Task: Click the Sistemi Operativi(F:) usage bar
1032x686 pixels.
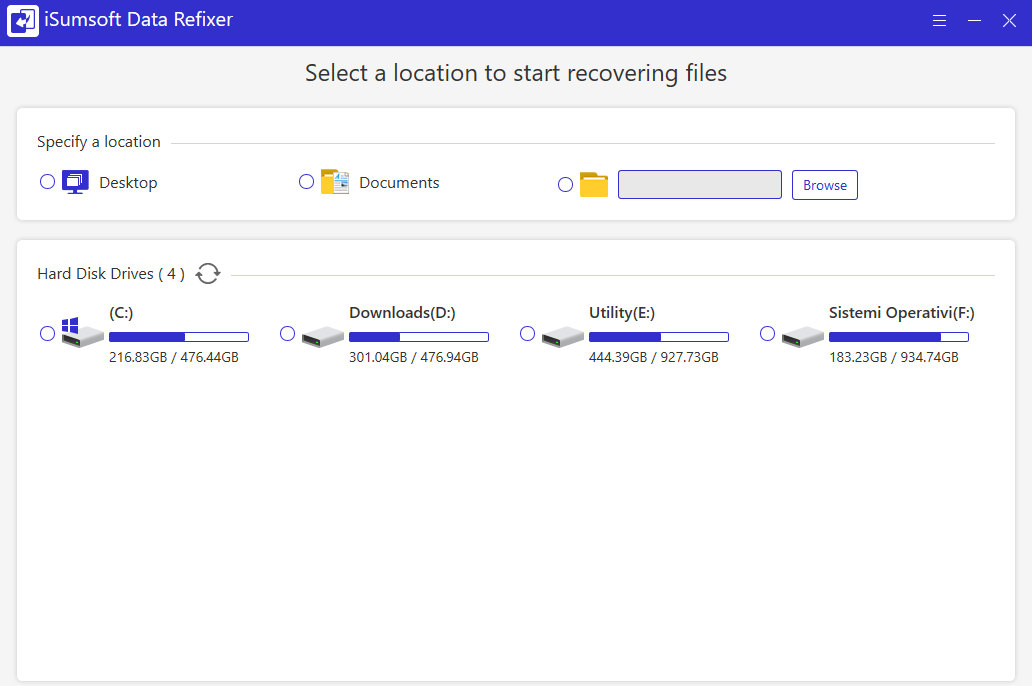Action: (899, 337)
